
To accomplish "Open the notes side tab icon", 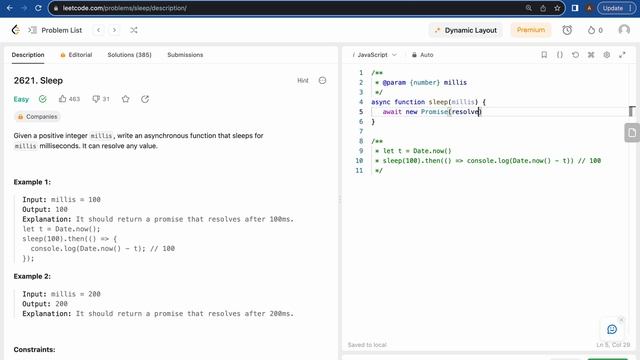I will [632, 133].
